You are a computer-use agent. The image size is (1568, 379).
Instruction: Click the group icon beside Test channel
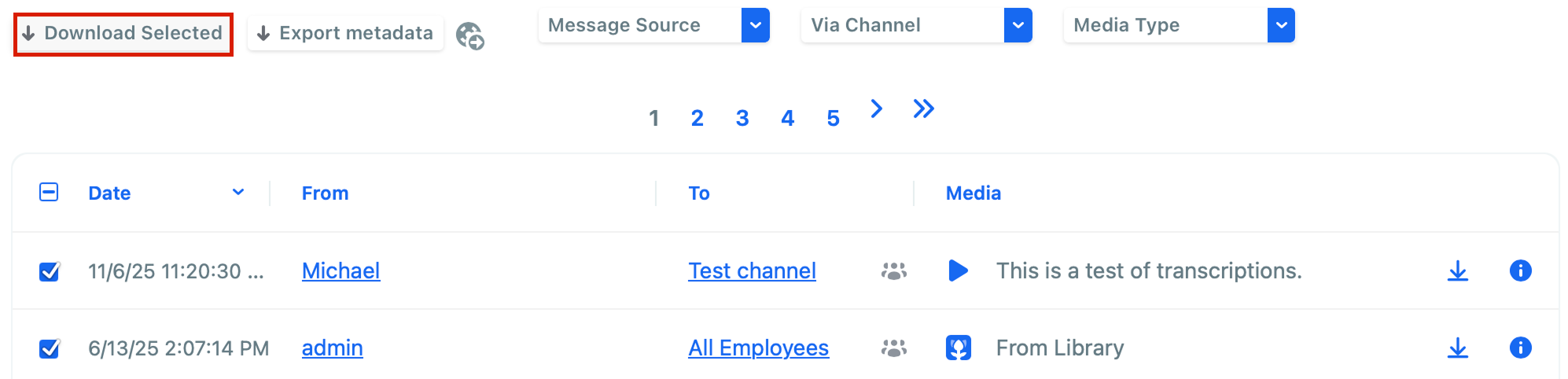click(x=894, y=271)
